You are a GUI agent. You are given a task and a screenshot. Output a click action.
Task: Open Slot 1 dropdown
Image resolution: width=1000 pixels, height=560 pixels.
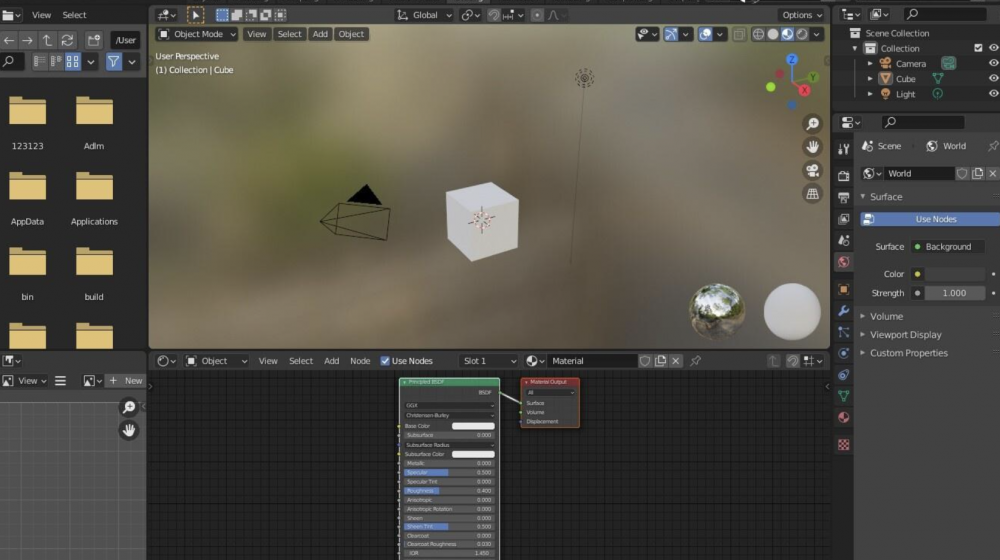click(489, 361)
